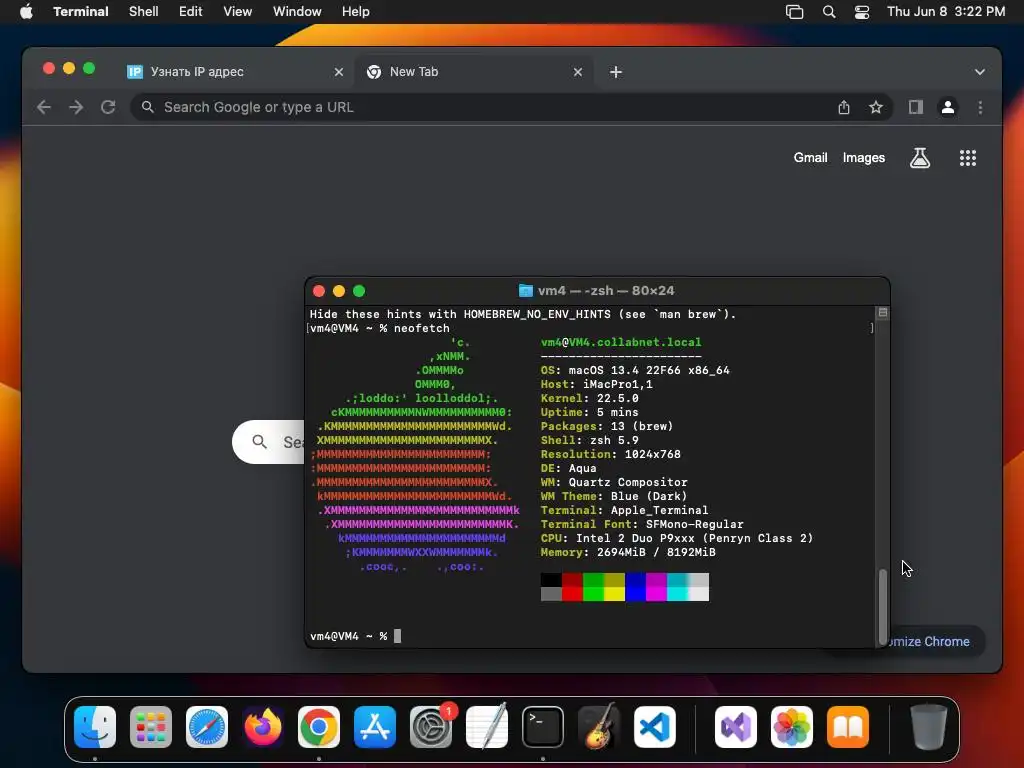Open TextEdit from the Dock
Screen dimensions: 1024x768
pos(487,727)
